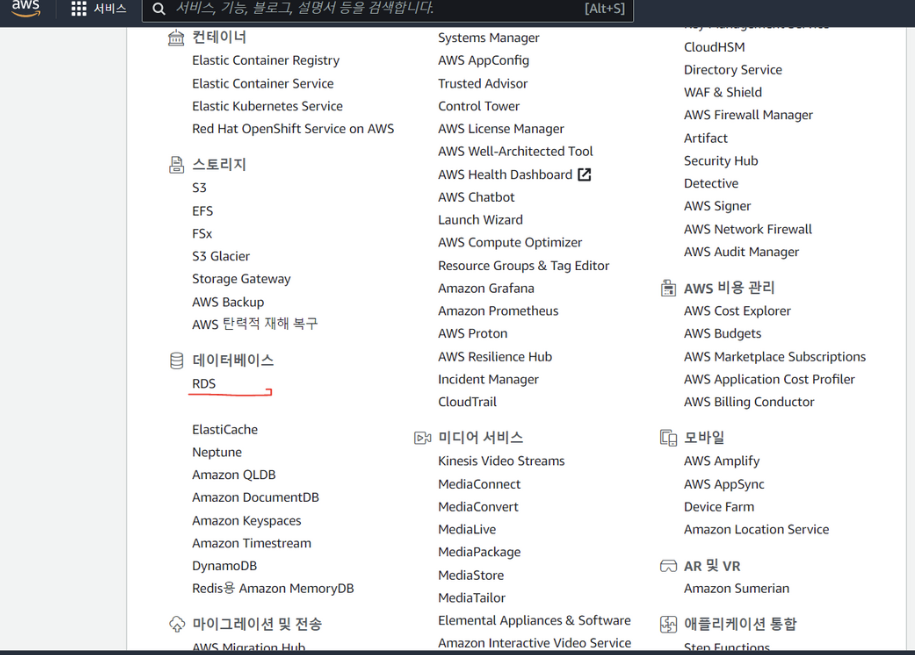Click the 데이터베이스 category icon
The height and width of the screenshot is (655, 915).
(176, 361)
